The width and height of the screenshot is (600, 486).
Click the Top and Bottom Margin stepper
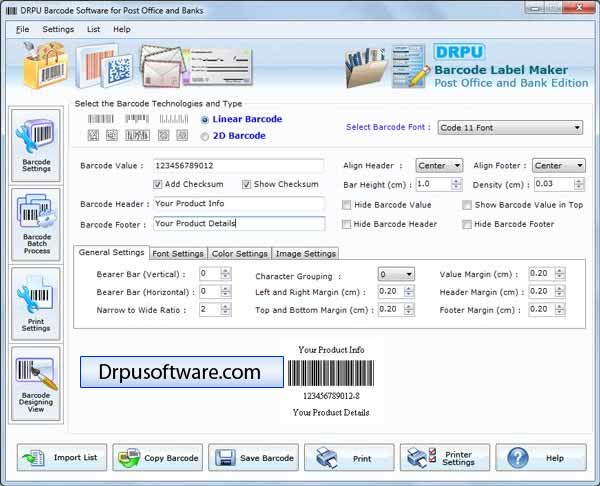409,309
